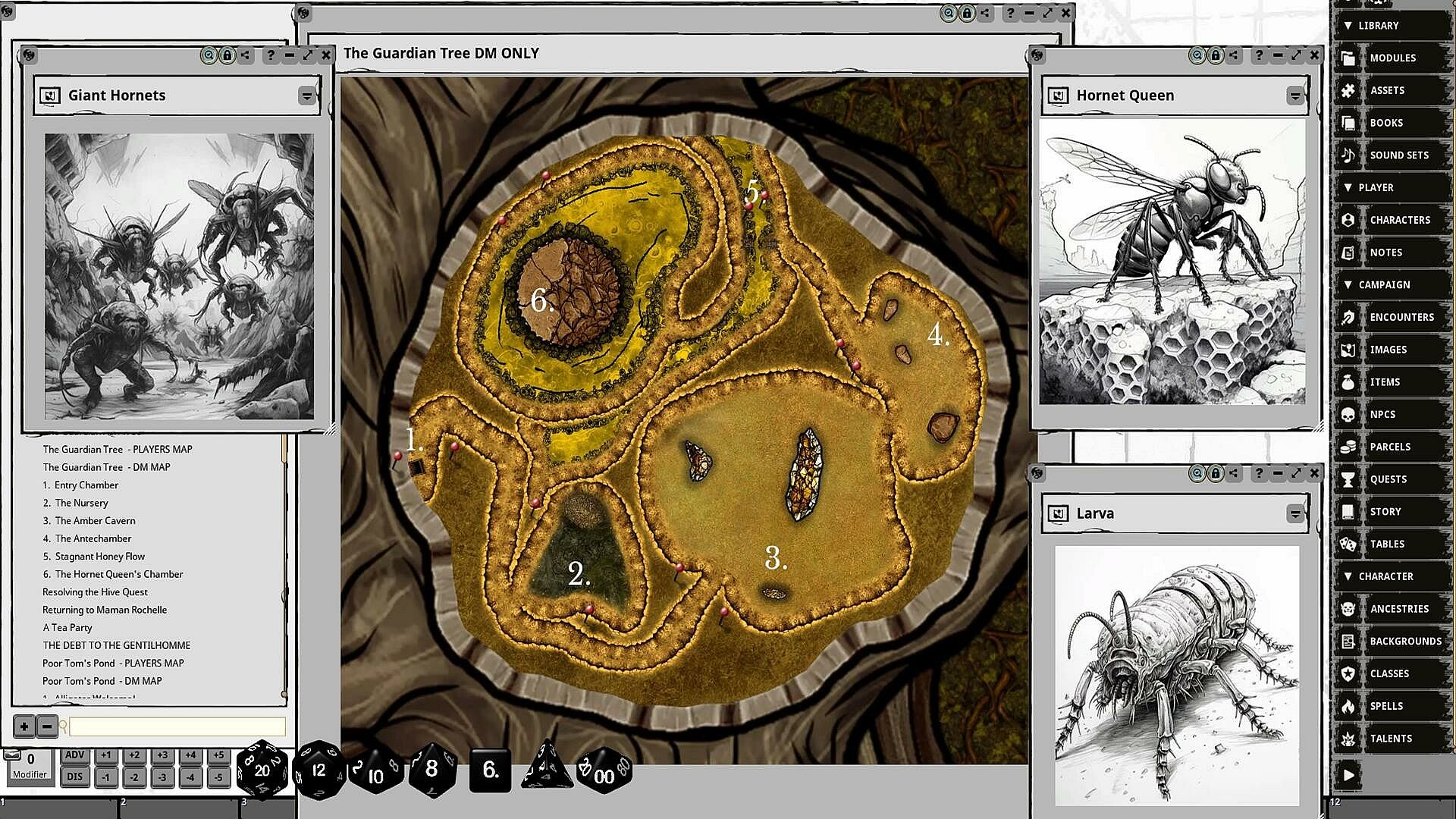Click the list search input field
The width and height of the screenshot is (1456, 819).
click(177, 726)
